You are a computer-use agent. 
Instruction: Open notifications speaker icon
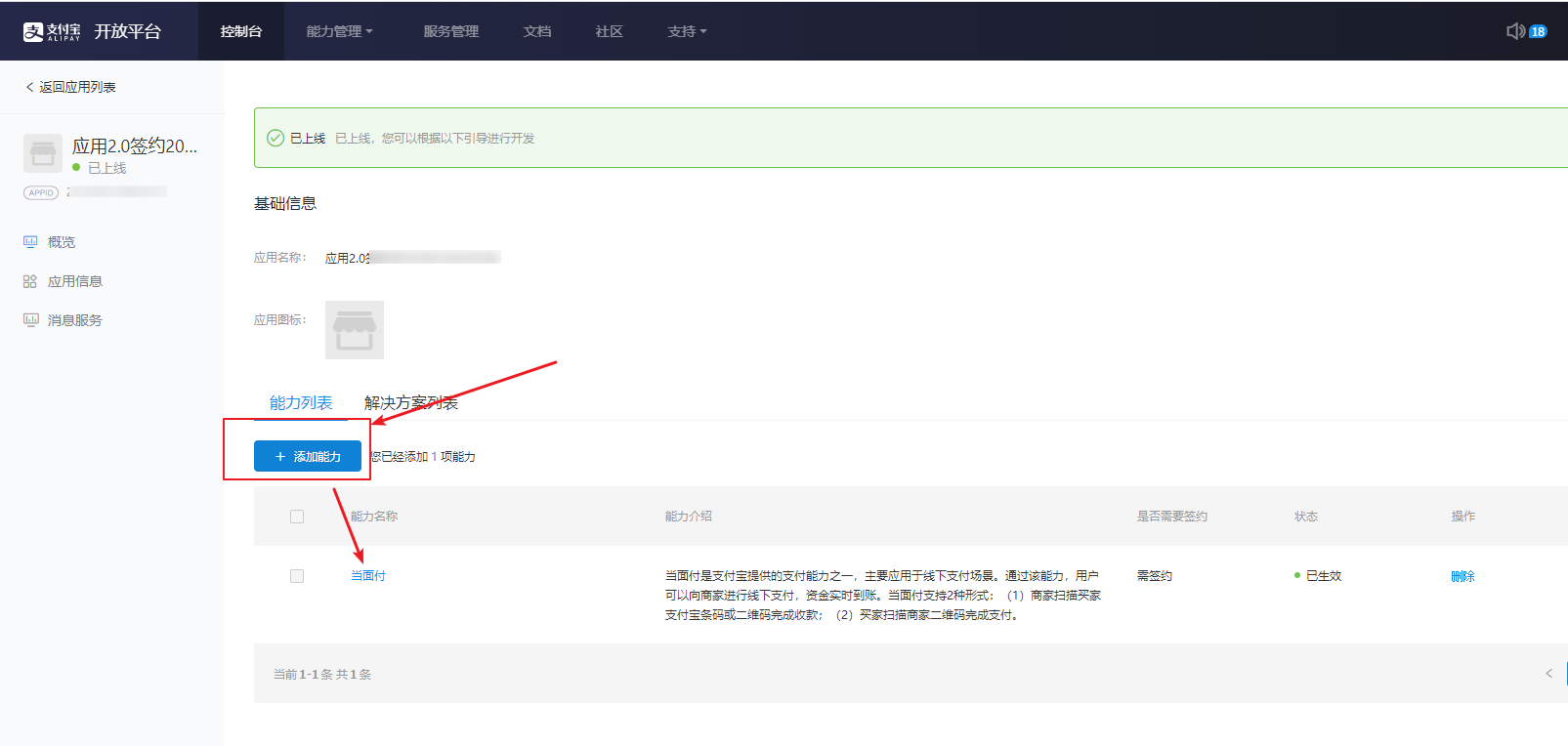coord(1515,31)
